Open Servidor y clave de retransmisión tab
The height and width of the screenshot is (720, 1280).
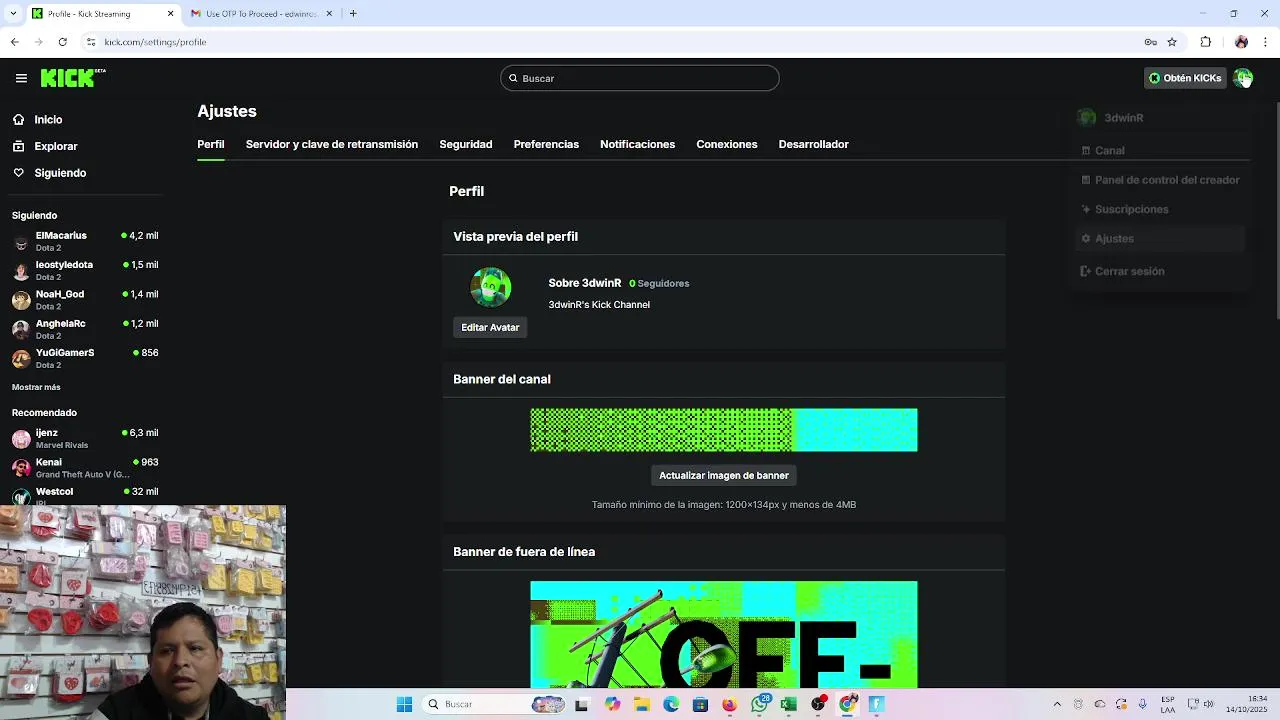click(x=332, y=144)
